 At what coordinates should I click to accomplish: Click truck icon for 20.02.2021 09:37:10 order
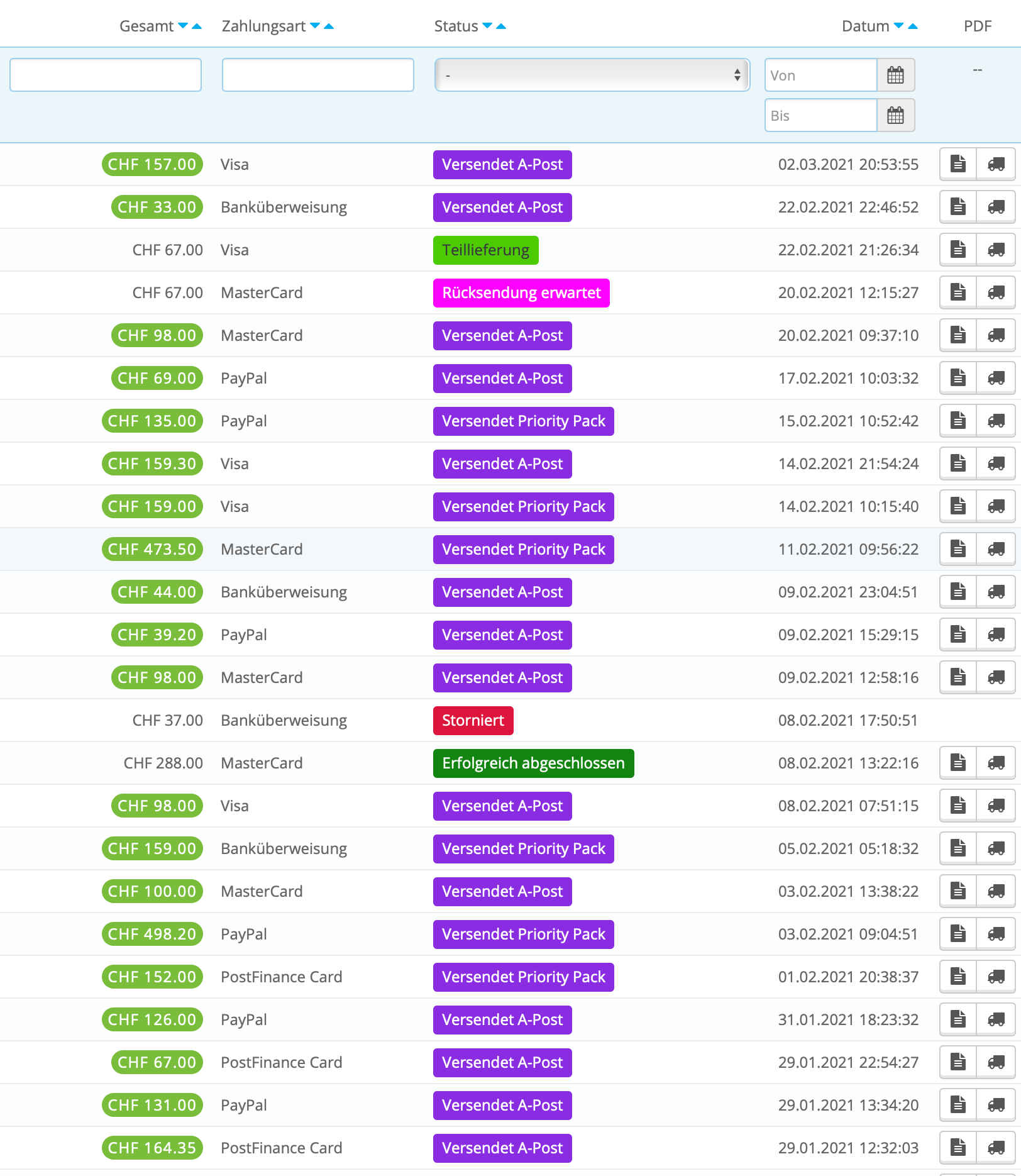pyautogui.click(x=996, y=335)
